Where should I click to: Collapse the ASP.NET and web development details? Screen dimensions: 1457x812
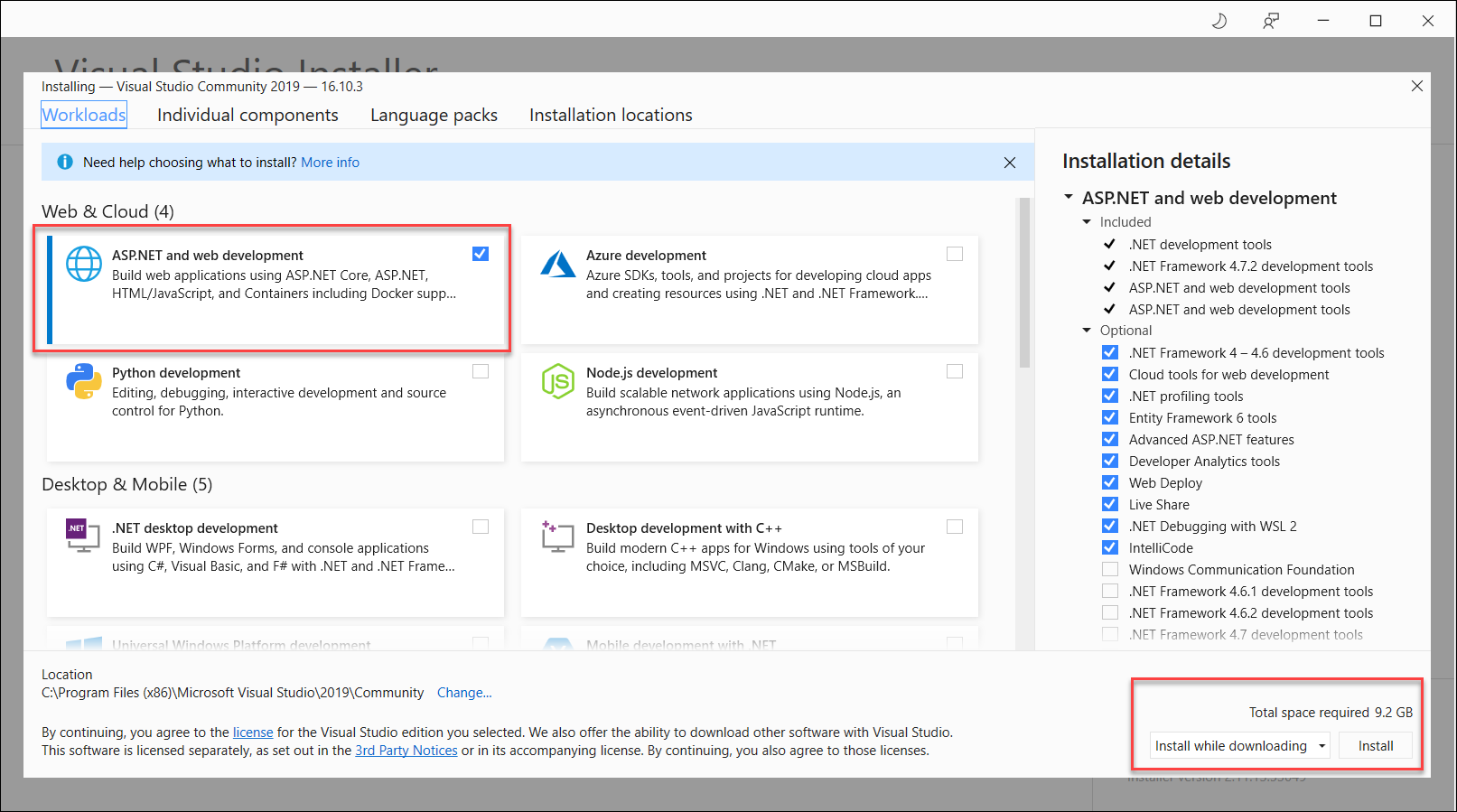pyautogui.click(x=1069, y=197)
